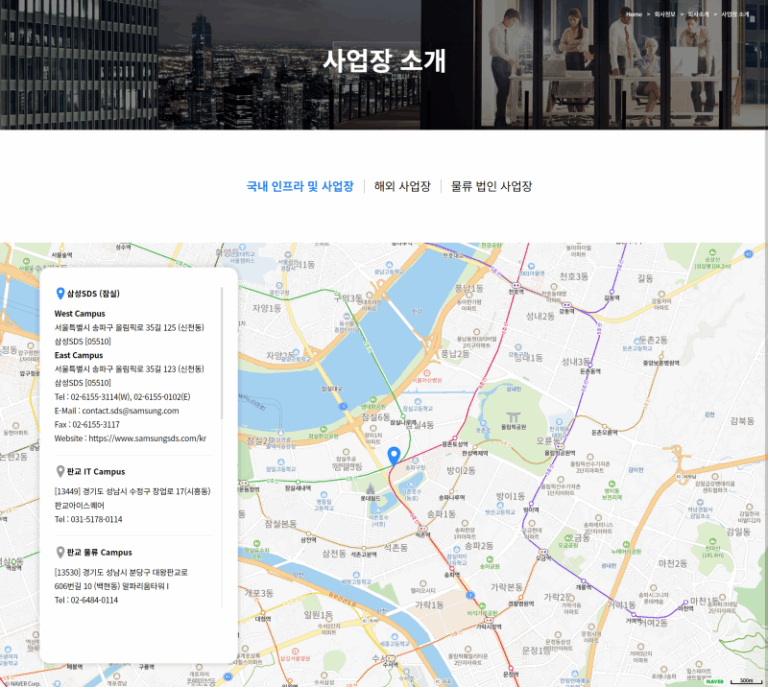Click the Tel : 02-6484-0114 phone number

tap(86, 600)
